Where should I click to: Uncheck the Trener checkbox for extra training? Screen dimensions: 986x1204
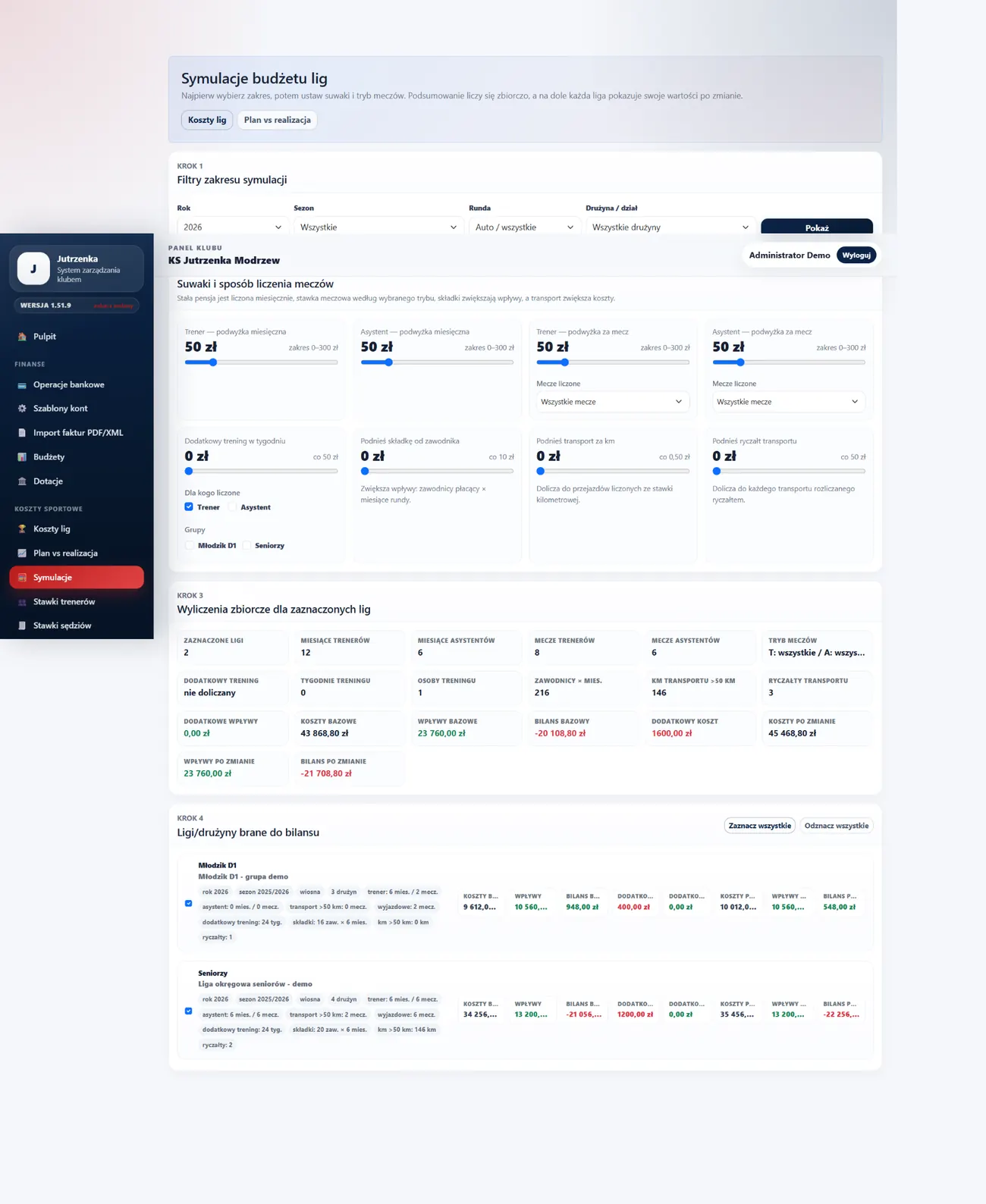189,506
